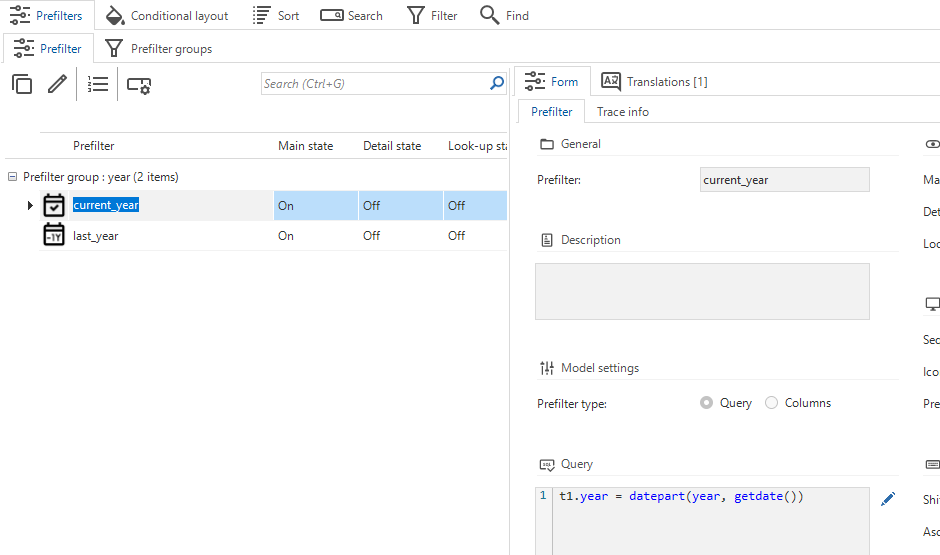The image size is (940, 555).
Task: Click the numbered list order icon
Action: tap(98, 84)
